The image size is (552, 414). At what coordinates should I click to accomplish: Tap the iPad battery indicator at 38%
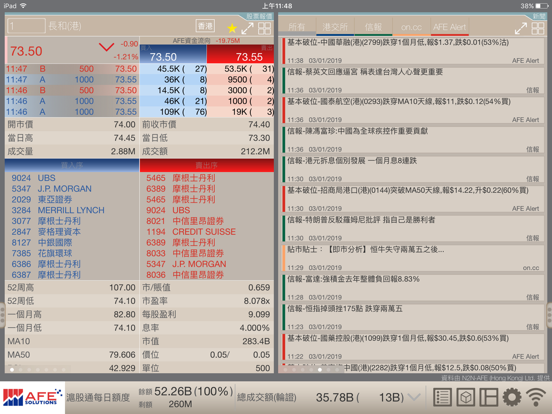534,6
